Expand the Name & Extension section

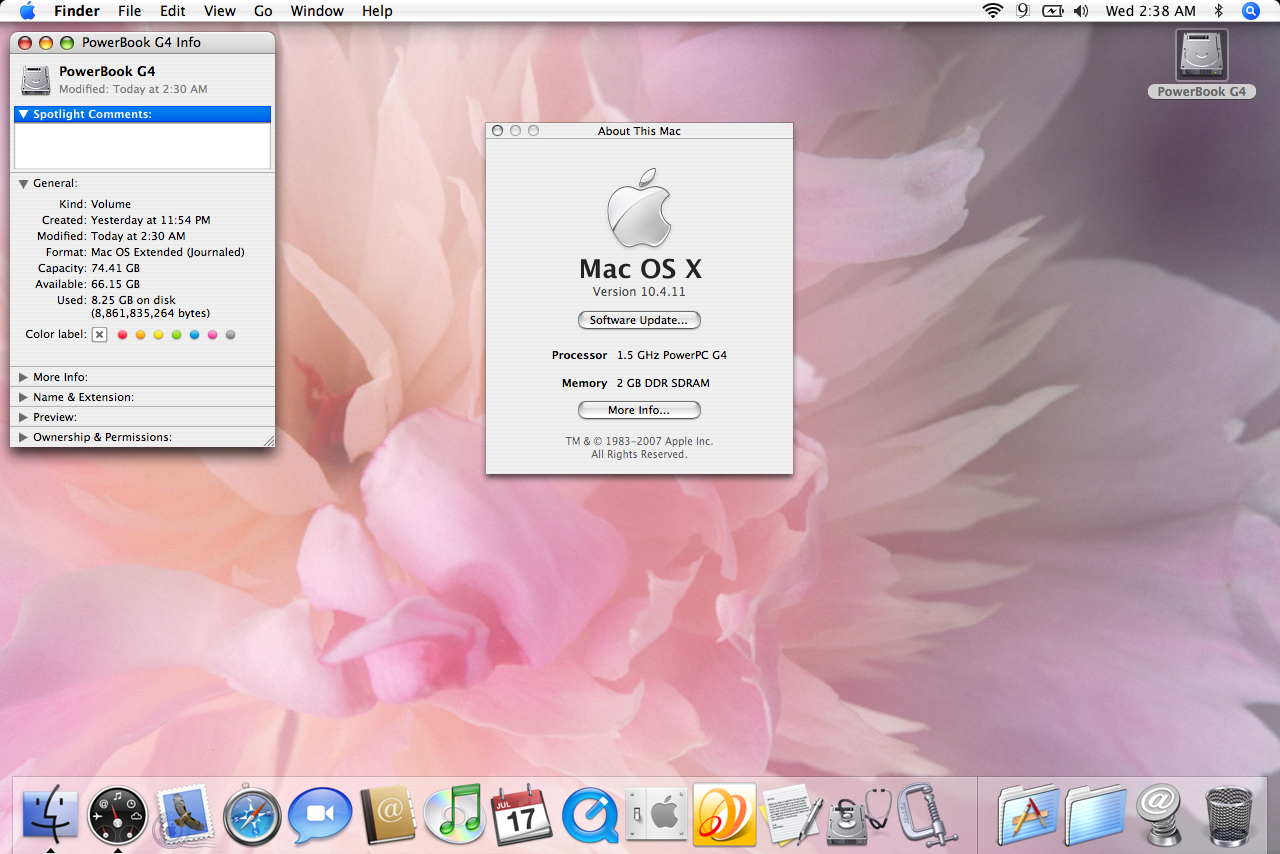(x=23, y=397)
